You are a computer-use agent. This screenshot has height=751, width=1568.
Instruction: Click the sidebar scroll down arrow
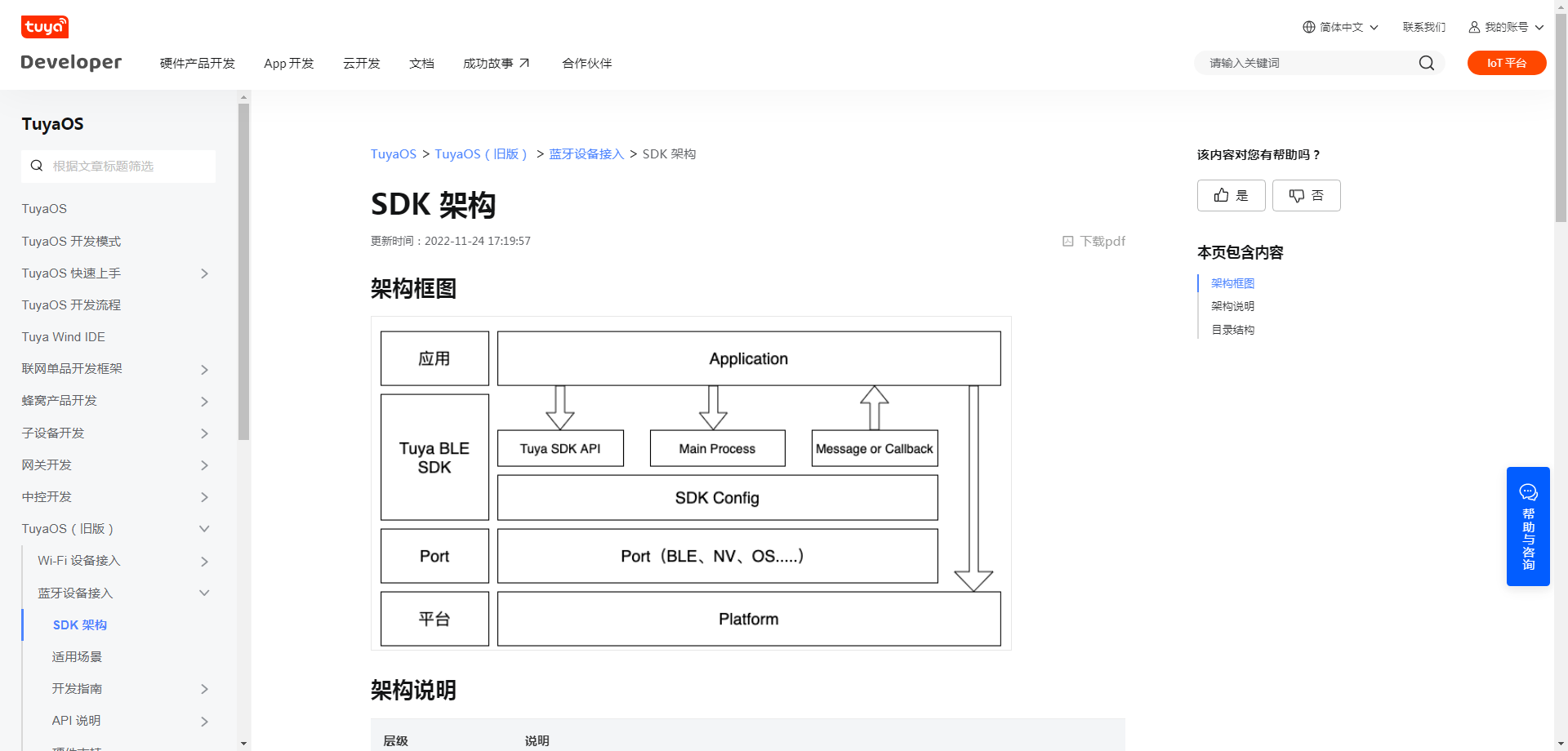click(243, 744)
